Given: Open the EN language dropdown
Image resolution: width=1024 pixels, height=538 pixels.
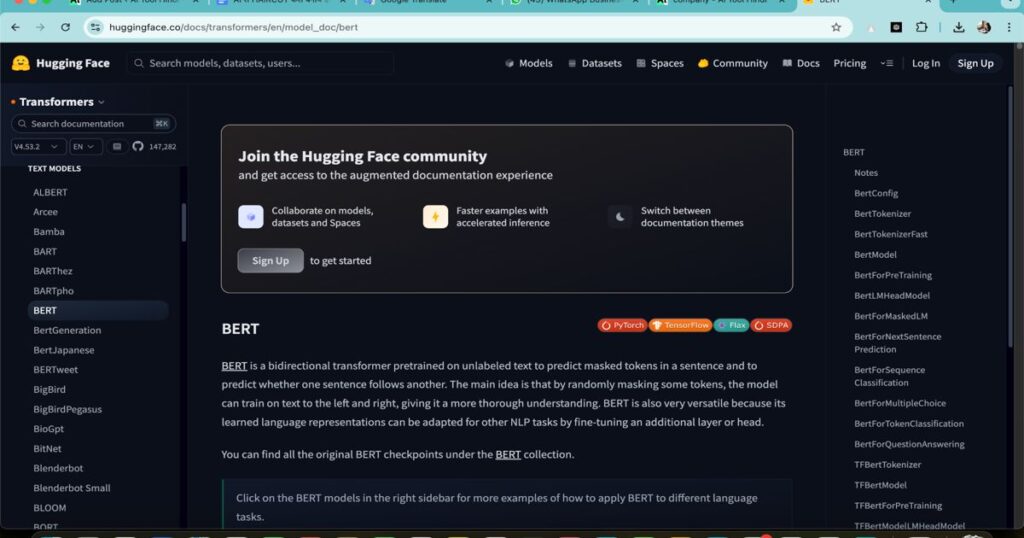Looking at the screenshot, I should click(85, 146).
